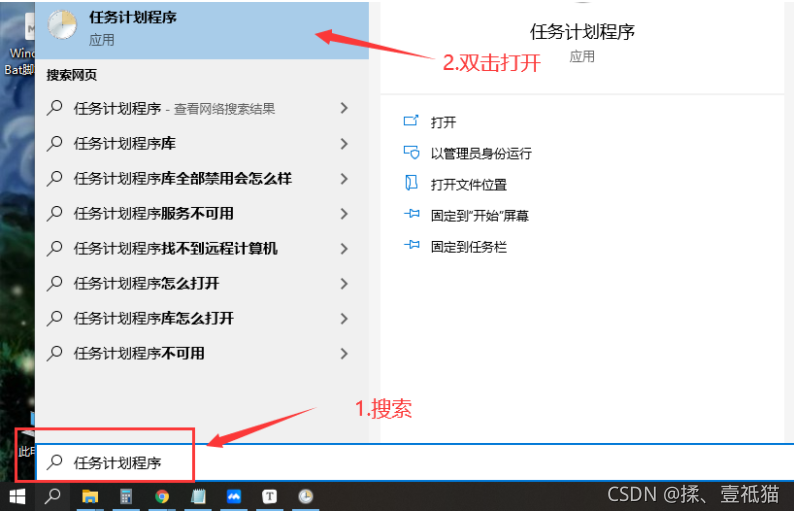Expand arrow for 任务计划程序服务不可用
Viewport: 795px width, 514px height.
click(344, 213)
